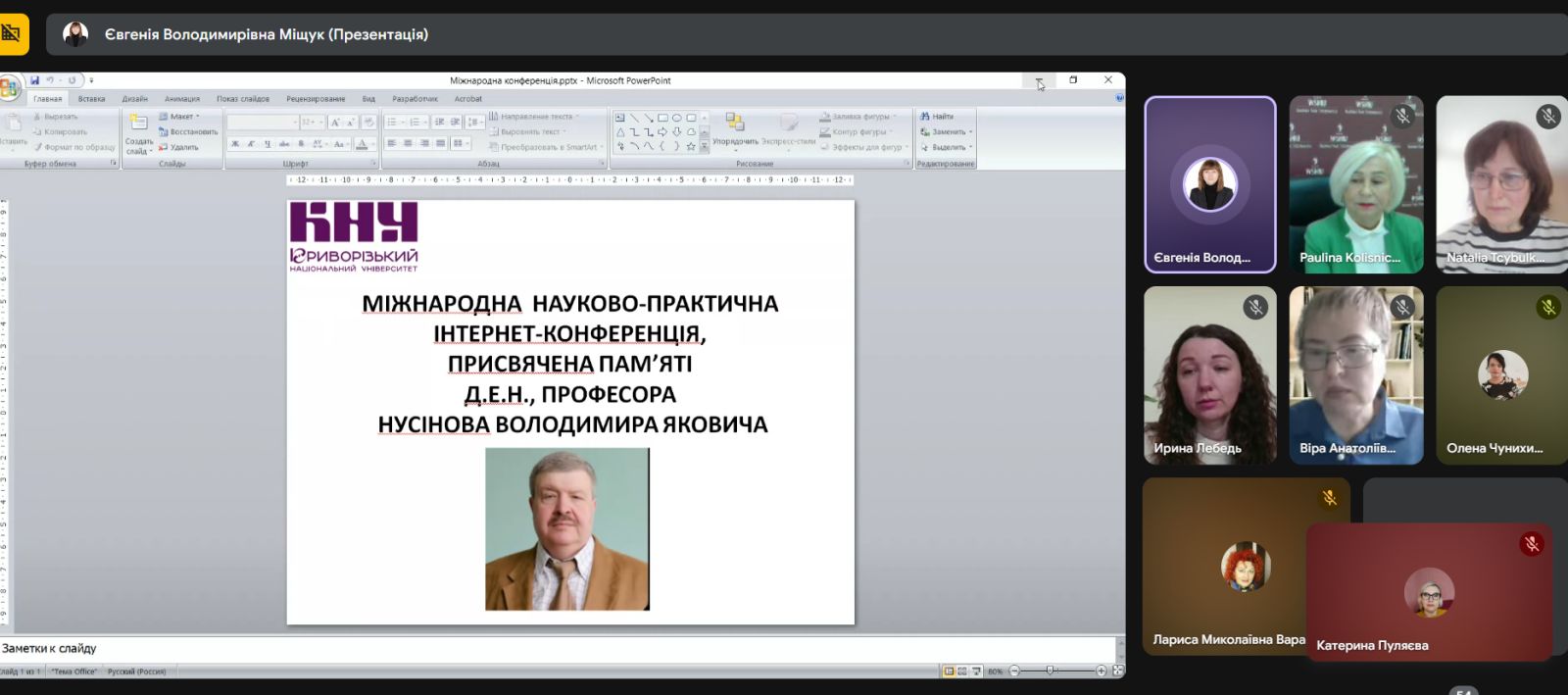This screenshot has width=1568, height=695.
Task: Click the Save icon in quick access toolbar
Action: [x=34, y=80]
